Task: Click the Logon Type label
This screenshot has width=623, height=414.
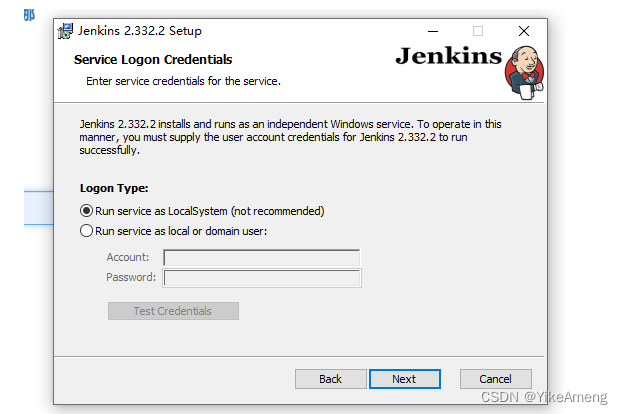Action: click(114, 188)
